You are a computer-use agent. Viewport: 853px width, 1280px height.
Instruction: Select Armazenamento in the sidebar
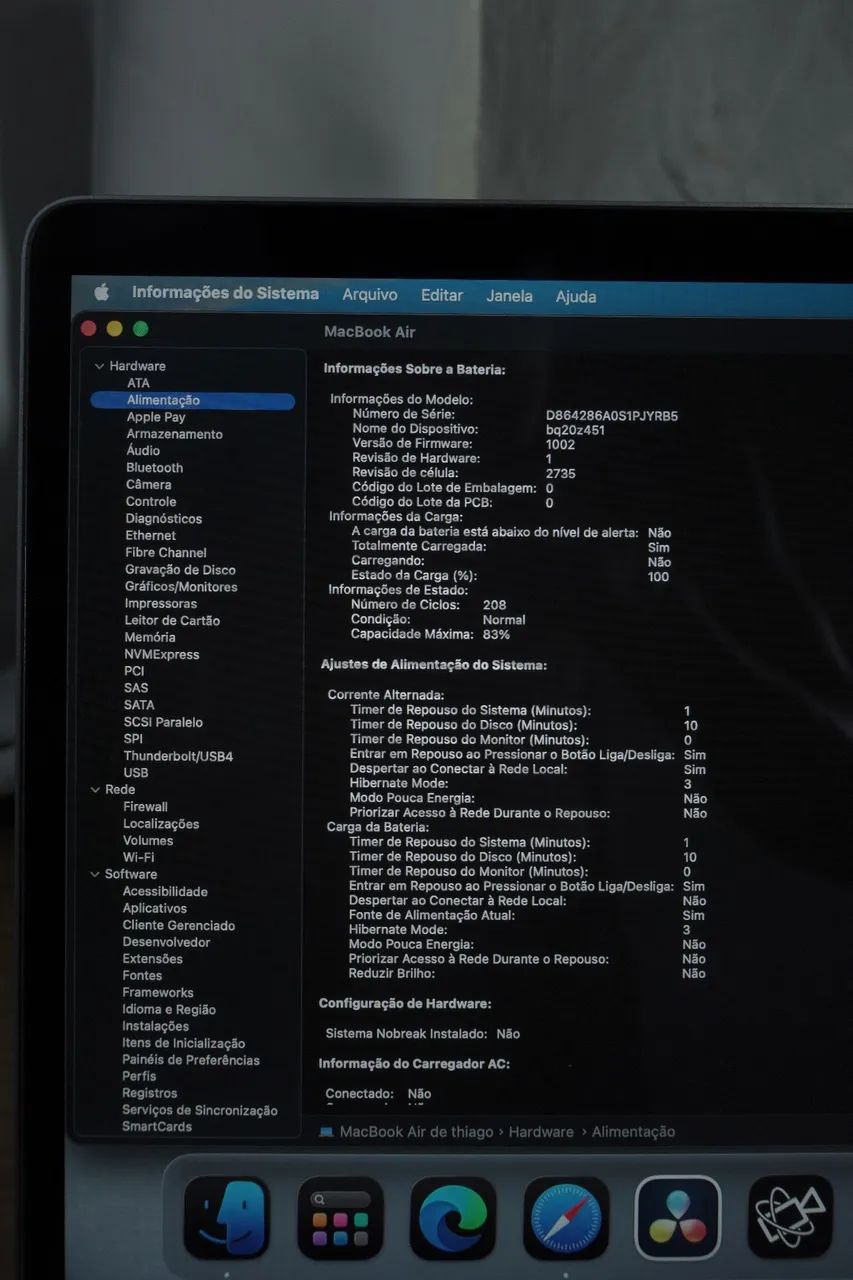coord(174,434)
